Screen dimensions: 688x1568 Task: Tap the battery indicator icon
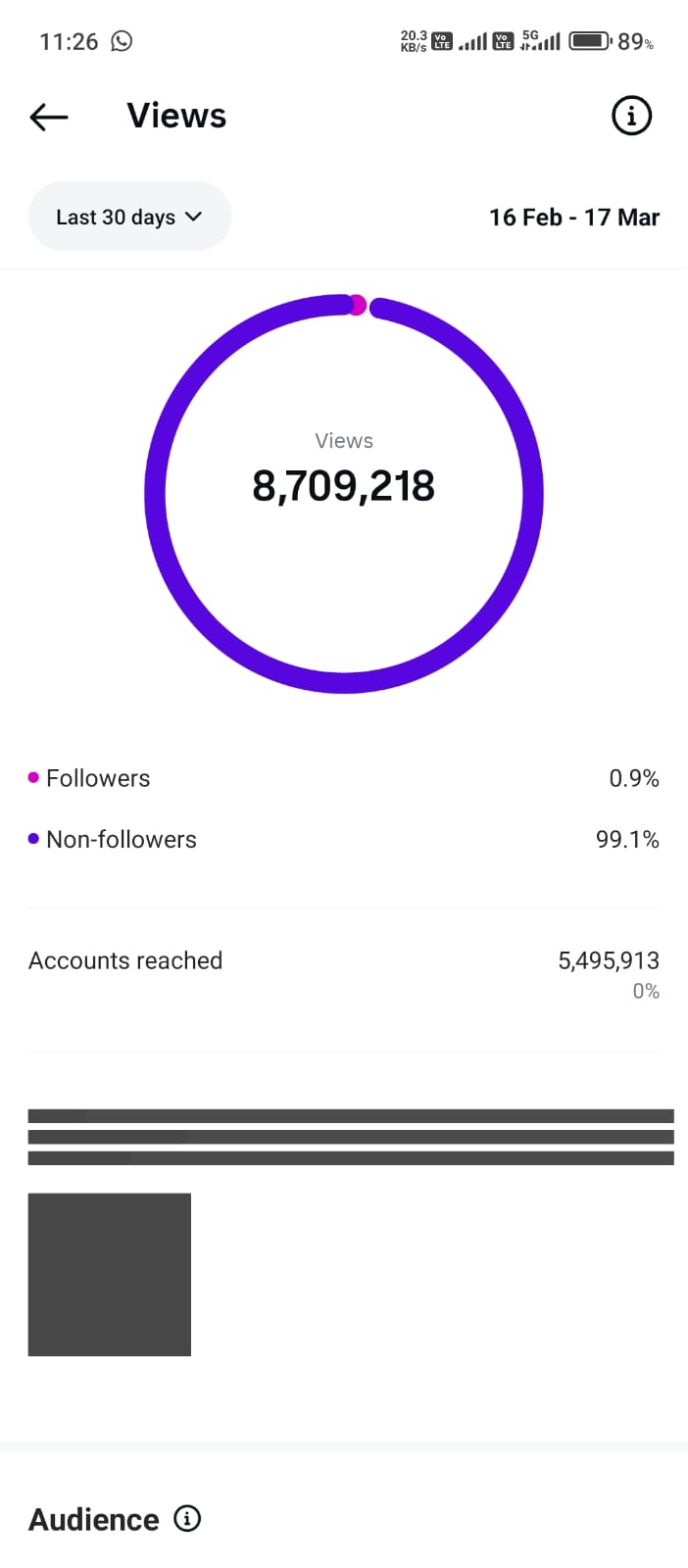tap(591, 41)
